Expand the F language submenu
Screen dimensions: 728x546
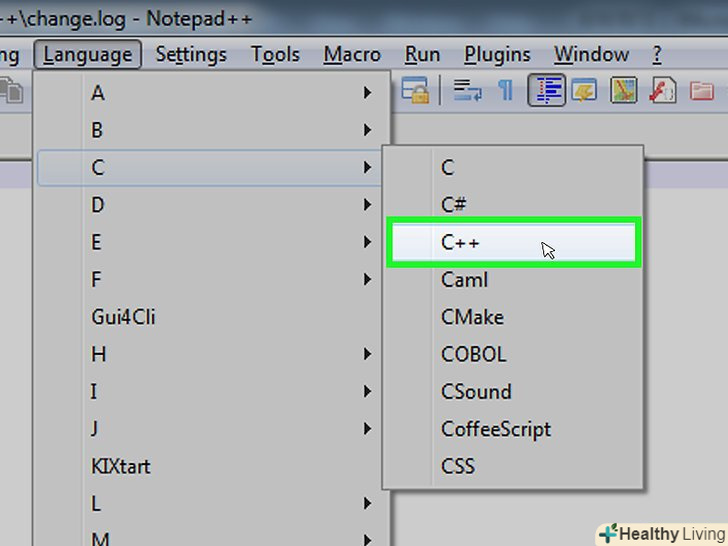coord(210,280)
